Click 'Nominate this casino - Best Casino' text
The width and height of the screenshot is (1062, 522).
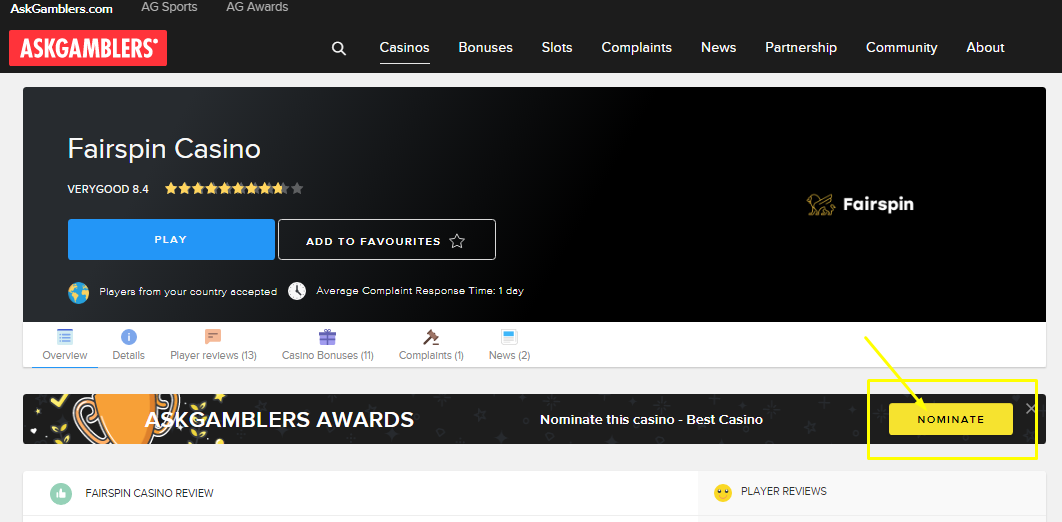[x=652, y=420]
